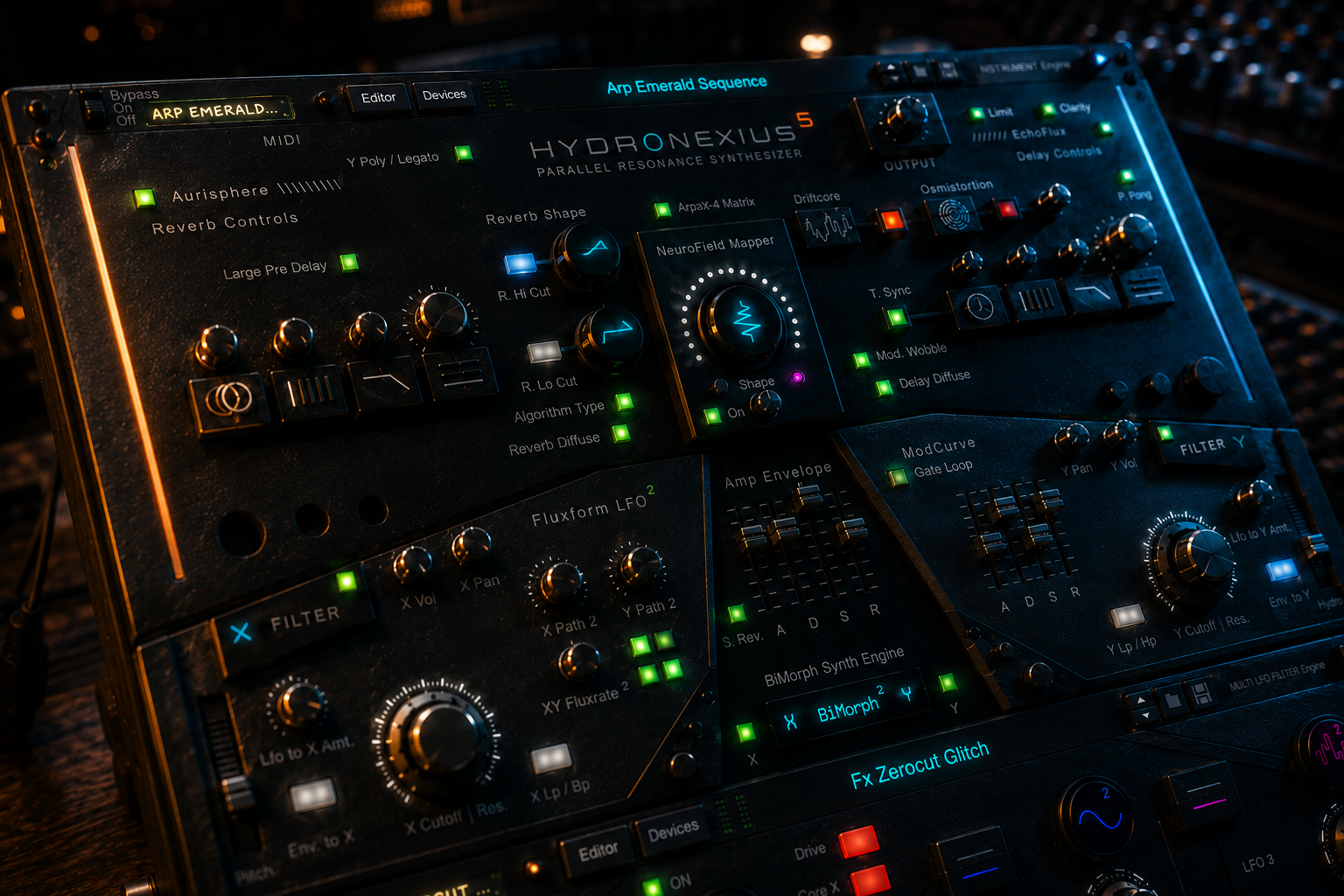Click the X icon on FILTER X button

[x=240, y=632]
